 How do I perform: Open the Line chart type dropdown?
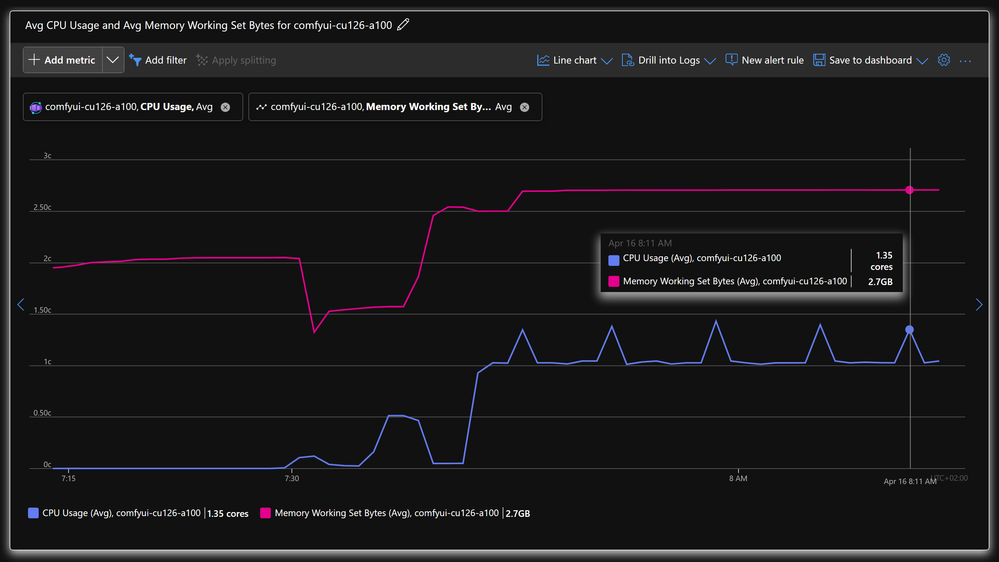(x=575, y=60)
